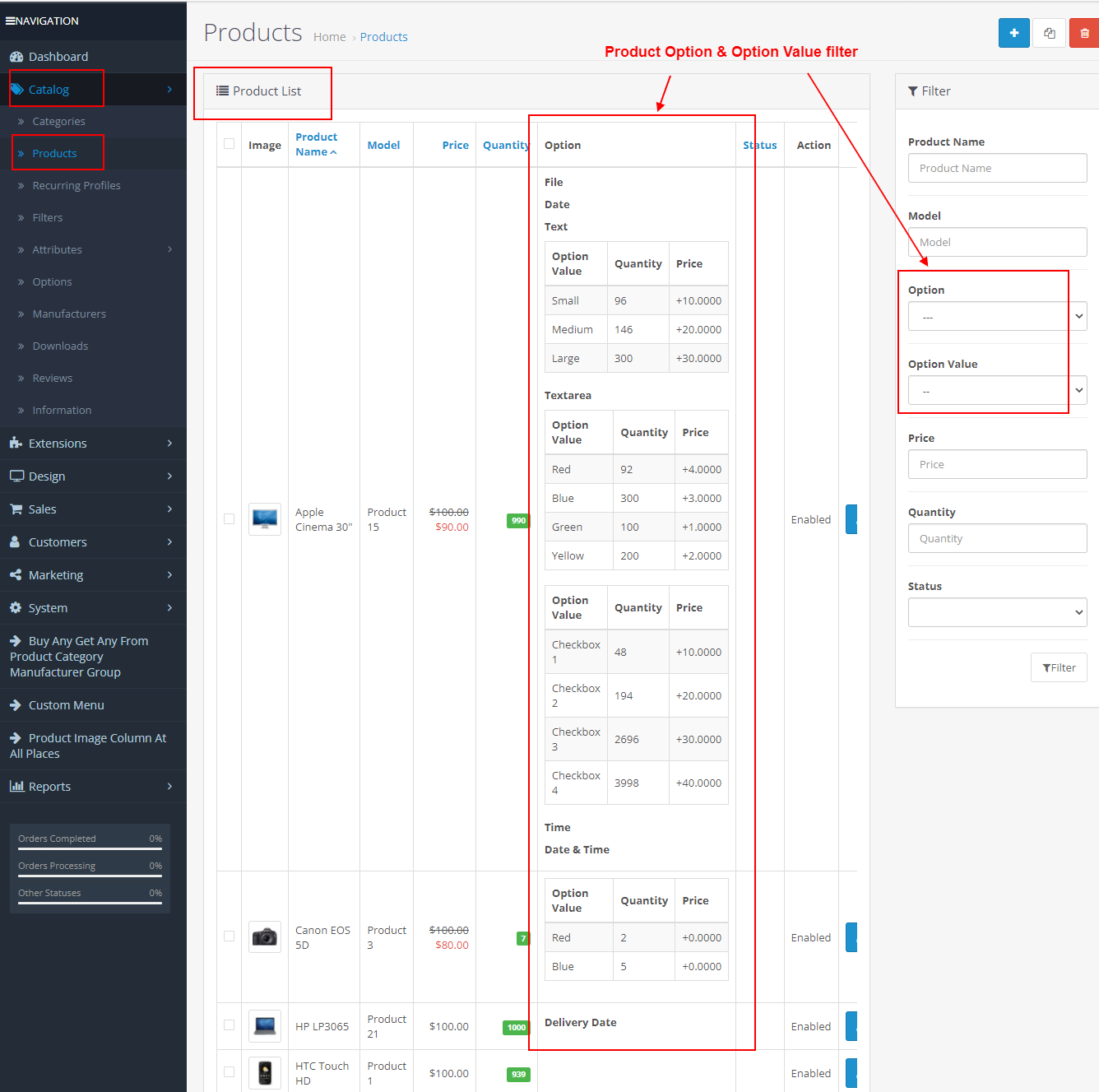Image resolution: width=1099 pixels, height=1092 pixels.
Task: Click the blue add product plus icon
Action: click(1013, 33)
